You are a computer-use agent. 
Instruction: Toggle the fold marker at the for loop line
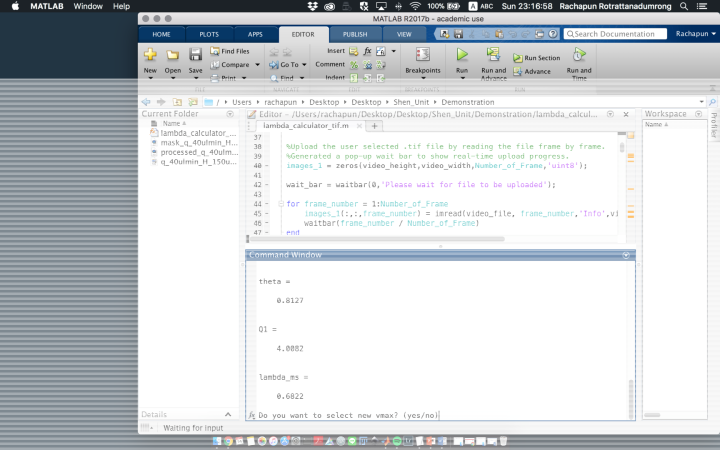click(x=280, y=204)
